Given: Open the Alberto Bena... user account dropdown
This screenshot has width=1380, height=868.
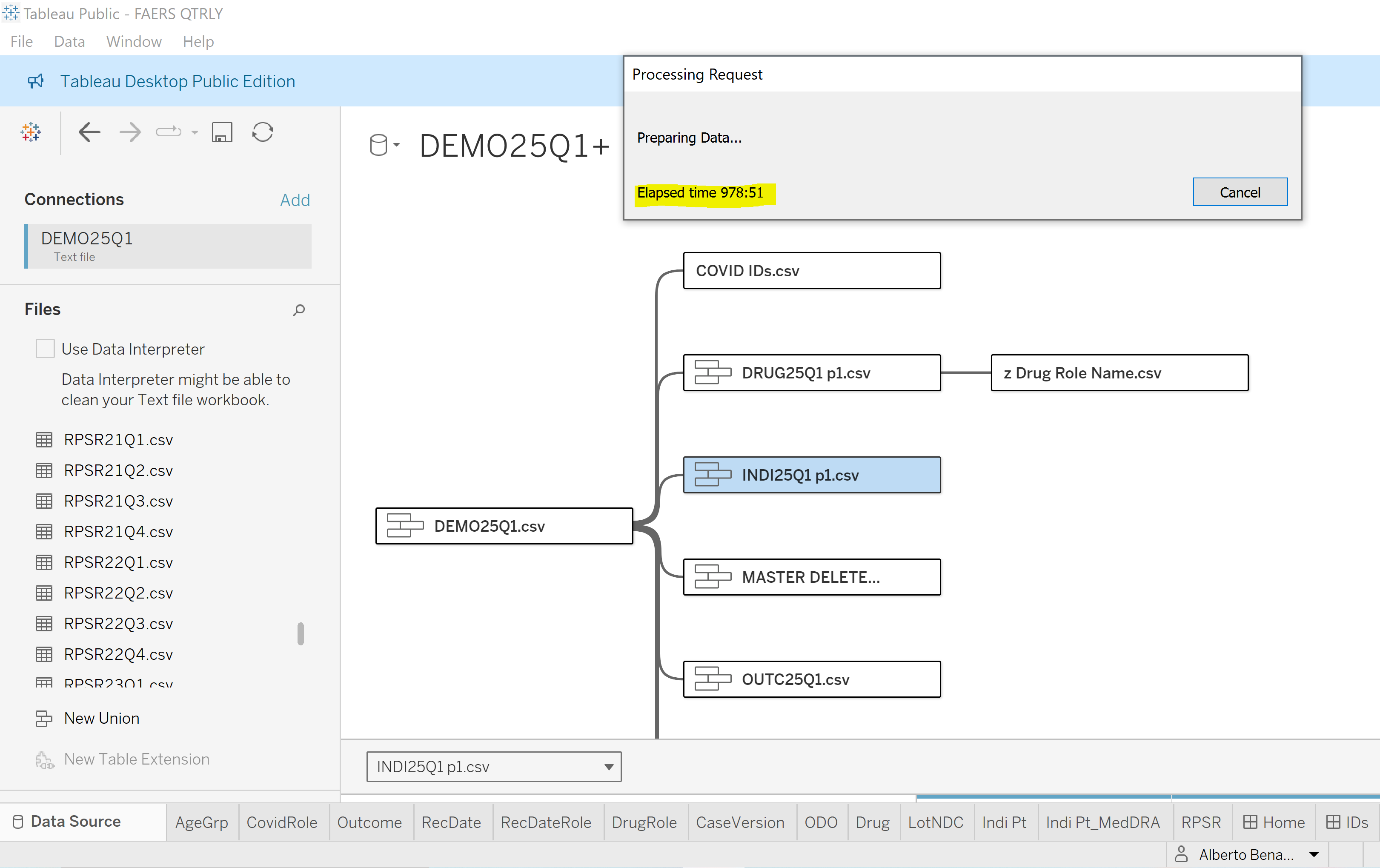Looking at the screenshot, I should coord(1247,854).
